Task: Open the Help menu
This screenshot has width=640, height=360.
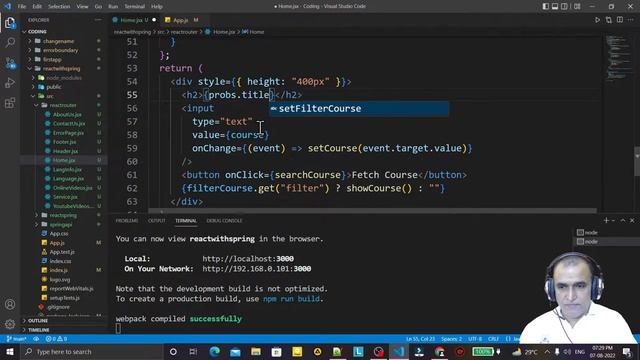Action: 157,7
